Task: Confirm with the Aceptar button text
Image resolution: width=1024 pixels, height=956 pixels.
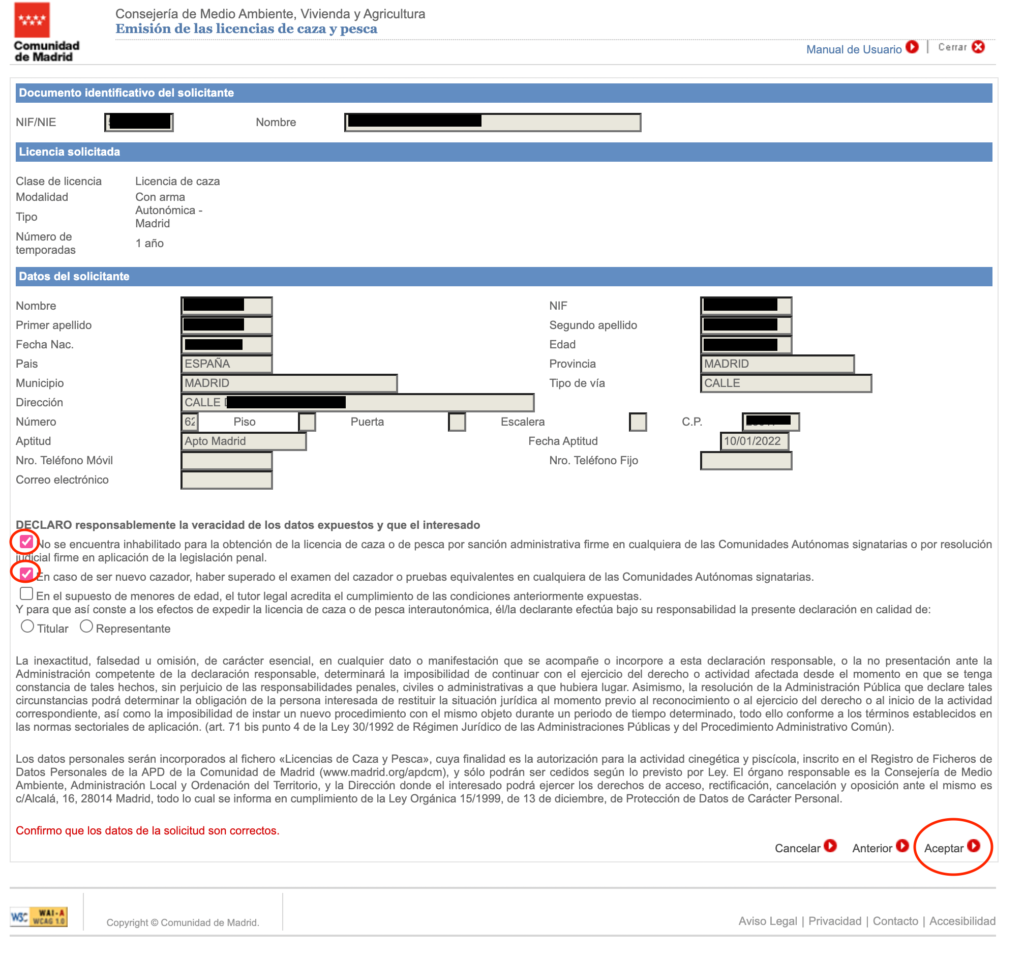Action: click(x=944, y=848)
